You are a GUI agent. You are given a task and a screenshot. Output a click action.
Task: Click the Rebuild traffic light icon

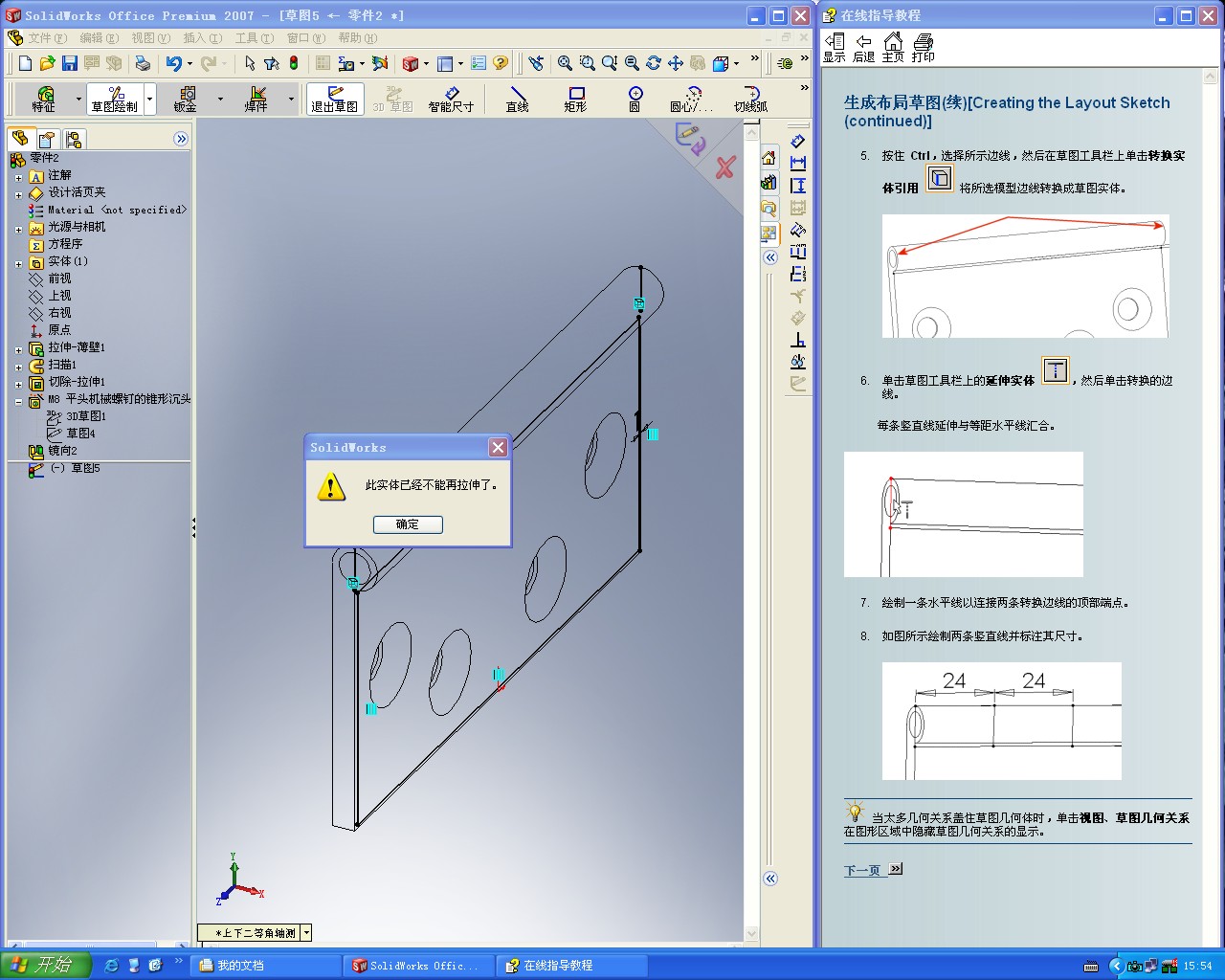coord(294,63)
